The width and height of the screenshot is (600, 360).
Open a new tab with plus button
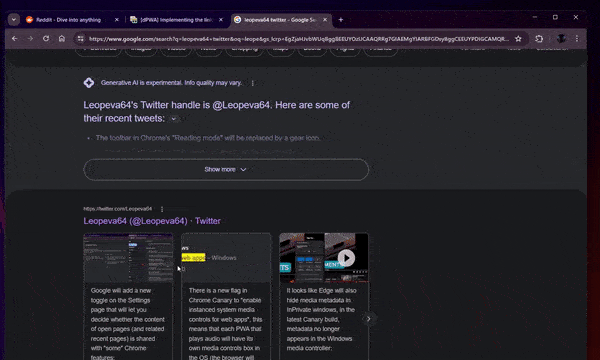coord(341,20)
